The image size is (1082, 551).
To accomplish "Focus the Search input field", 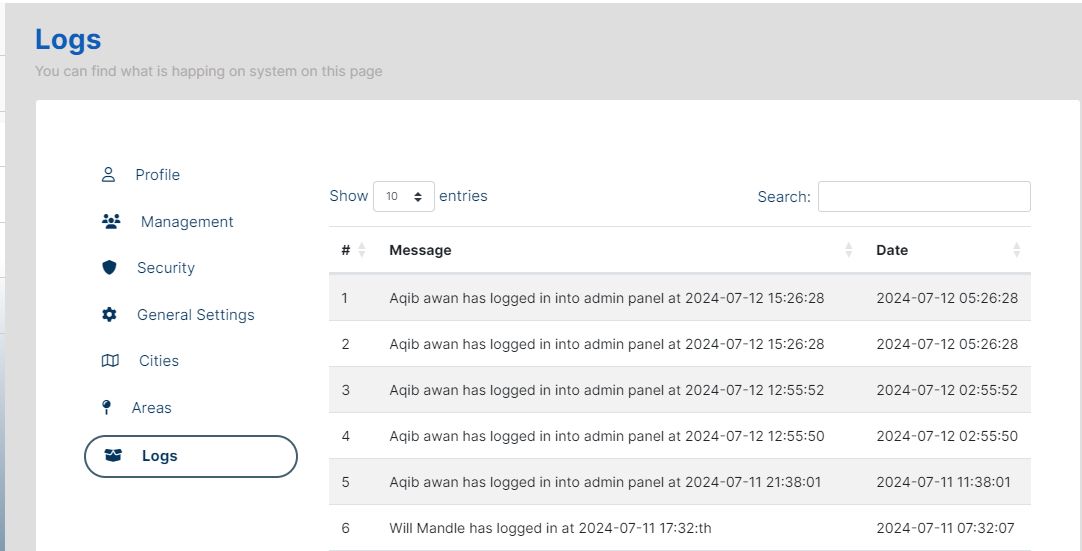I will tap(924, 197).
